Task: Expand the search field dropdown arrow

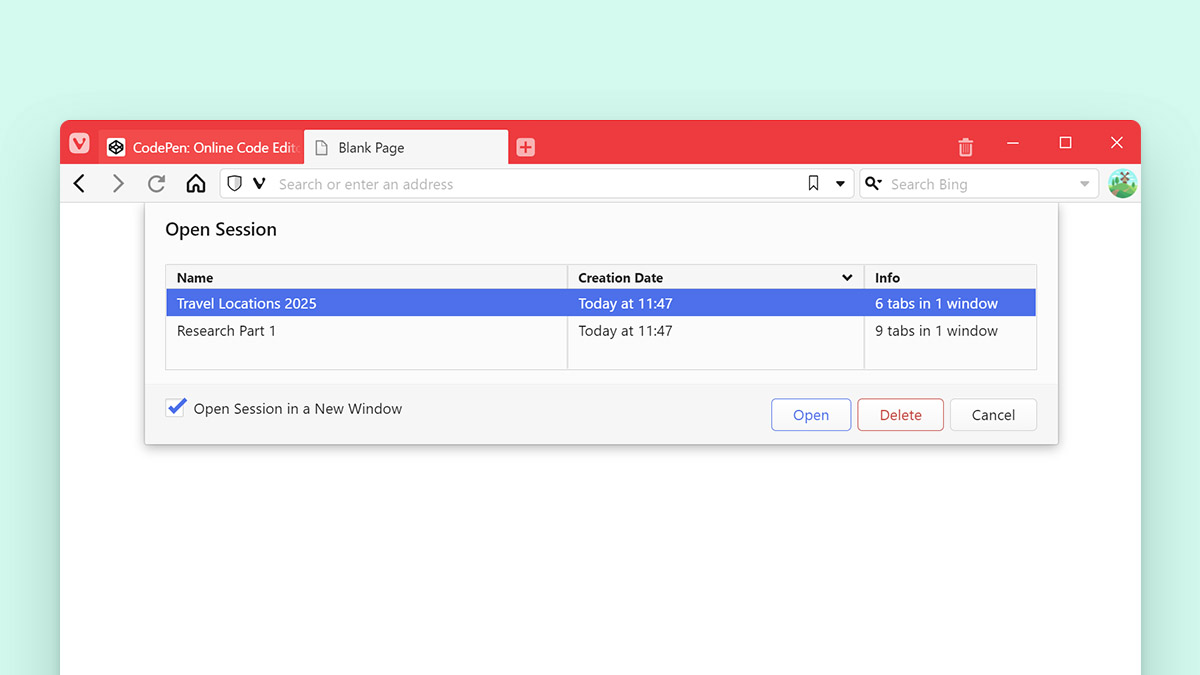Action: (1085, 184)
